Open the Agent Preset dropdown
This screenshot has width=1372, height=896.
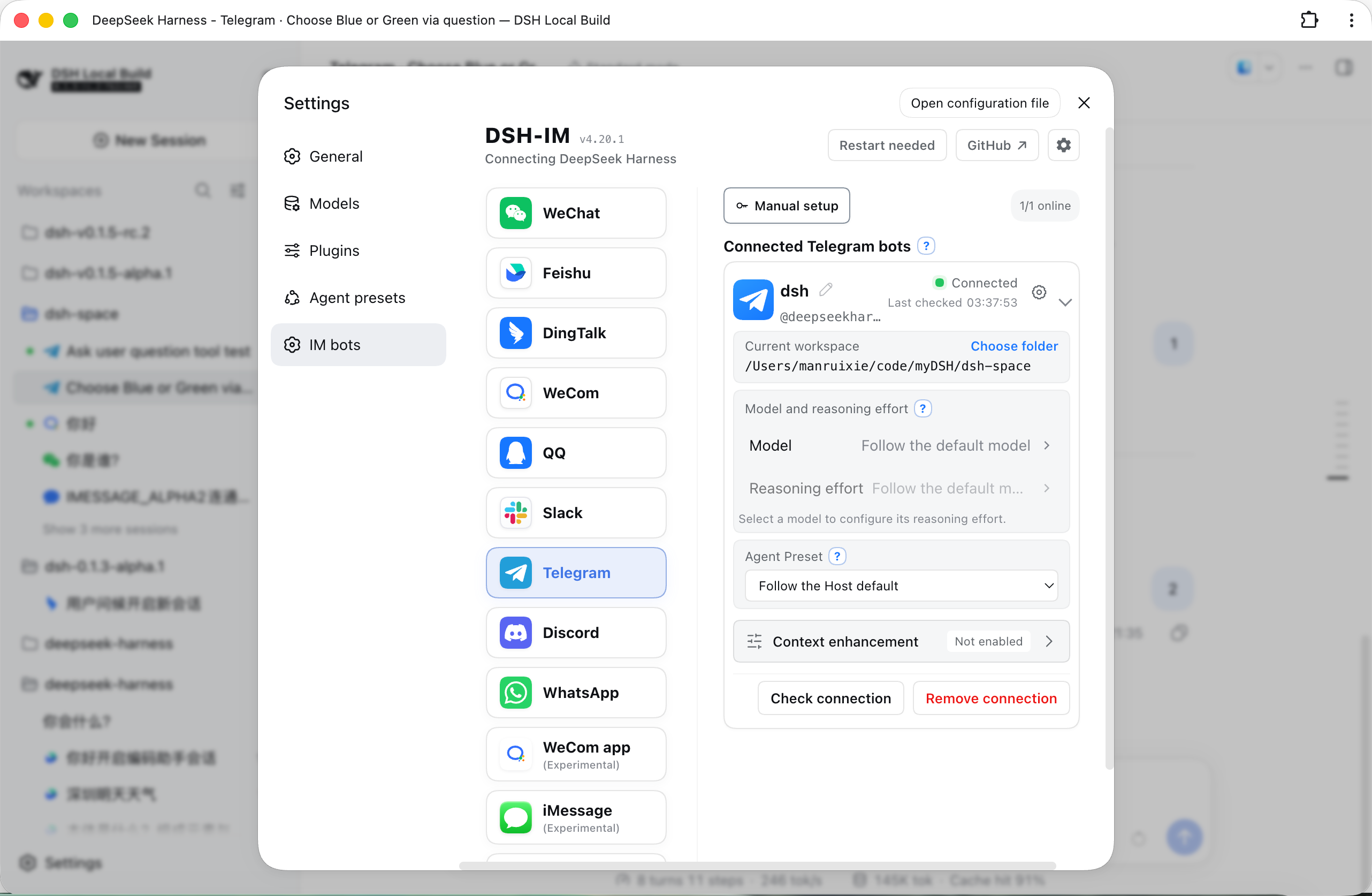901,586
